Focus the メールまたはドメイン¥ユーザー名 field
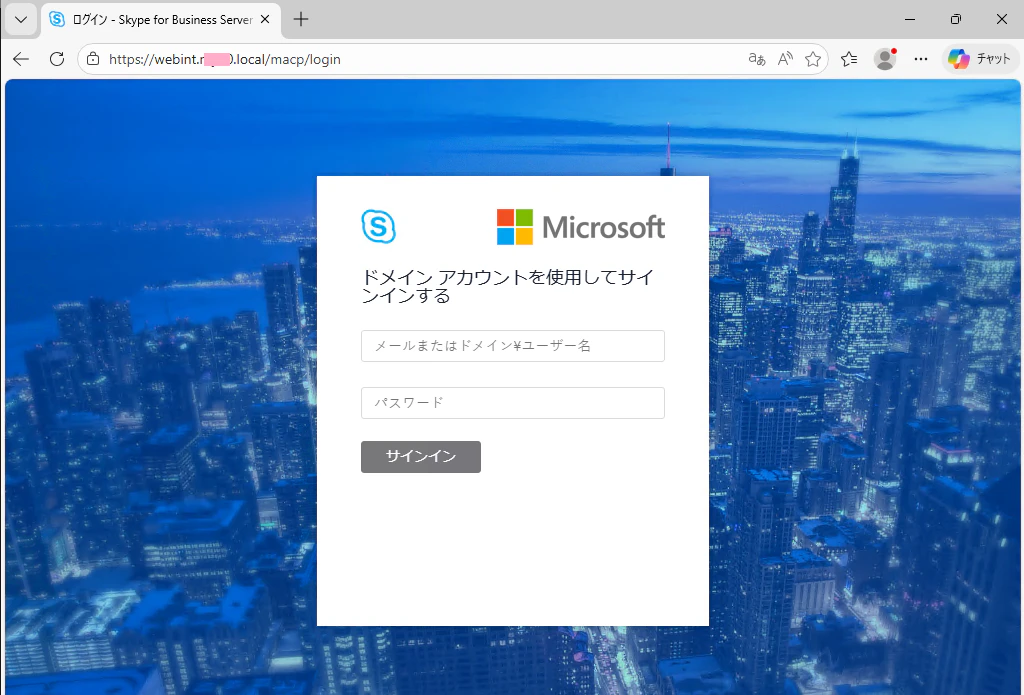 (x=513, y=346)
